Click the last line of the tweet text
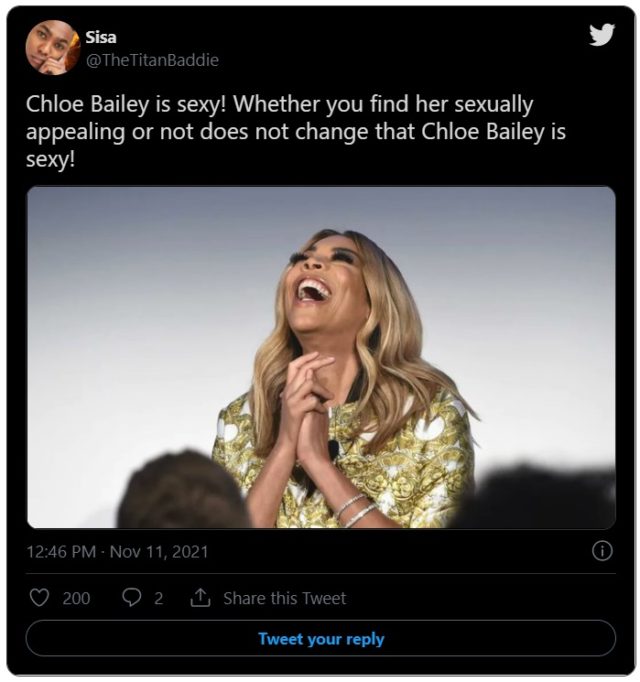Screen dimensions: 640x682 click(x=60, y=161)
